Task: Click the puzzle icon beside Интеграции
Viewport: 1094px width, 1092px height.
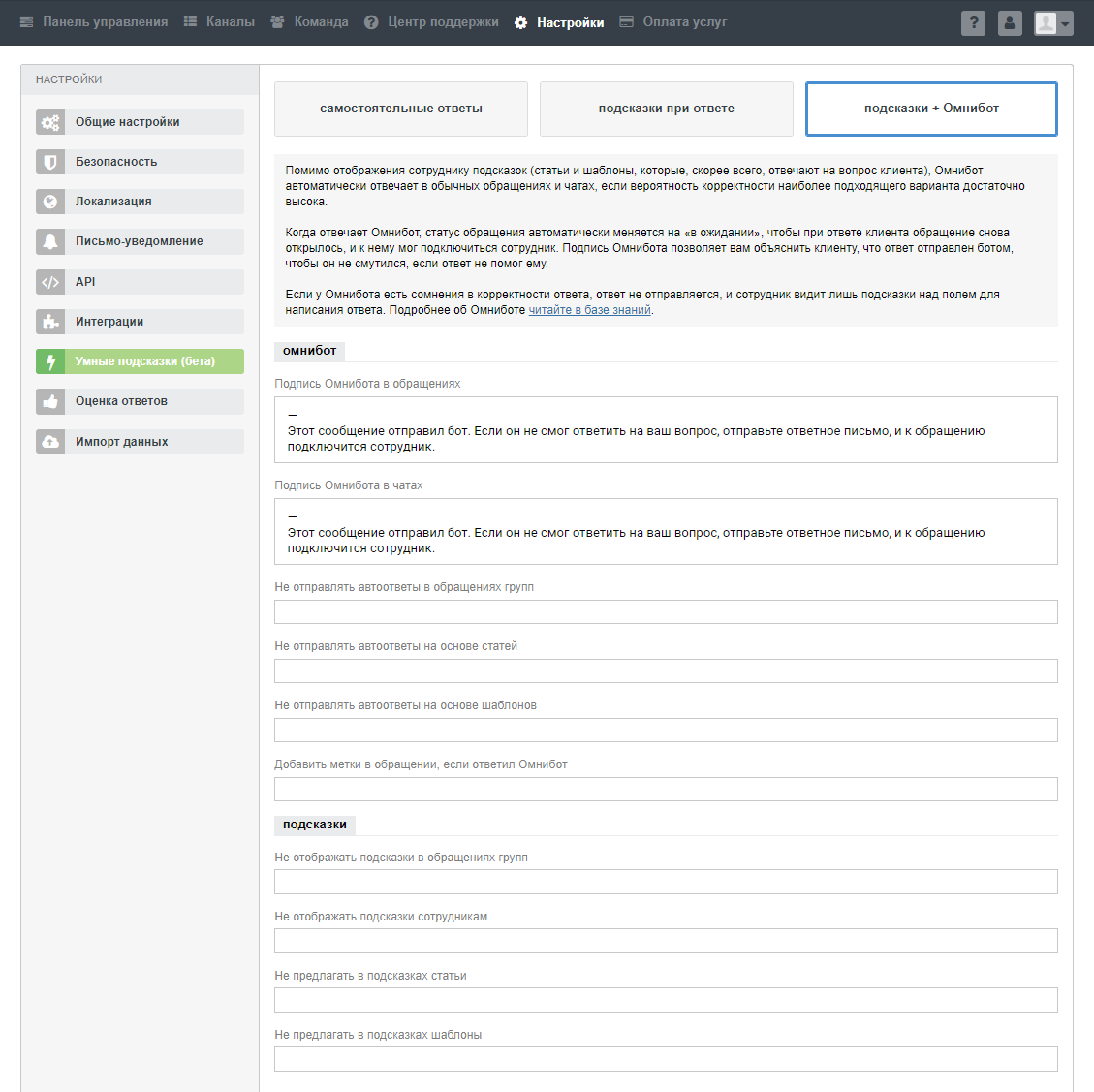Action: click(x=50, y=322)
